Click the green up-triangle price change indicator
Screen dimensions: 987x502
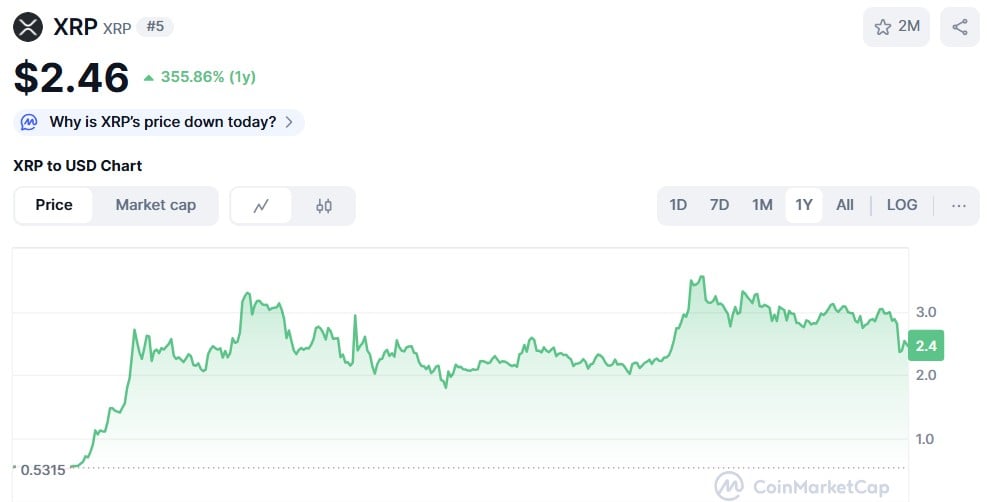pyautogui.click(x=148, y=77)
